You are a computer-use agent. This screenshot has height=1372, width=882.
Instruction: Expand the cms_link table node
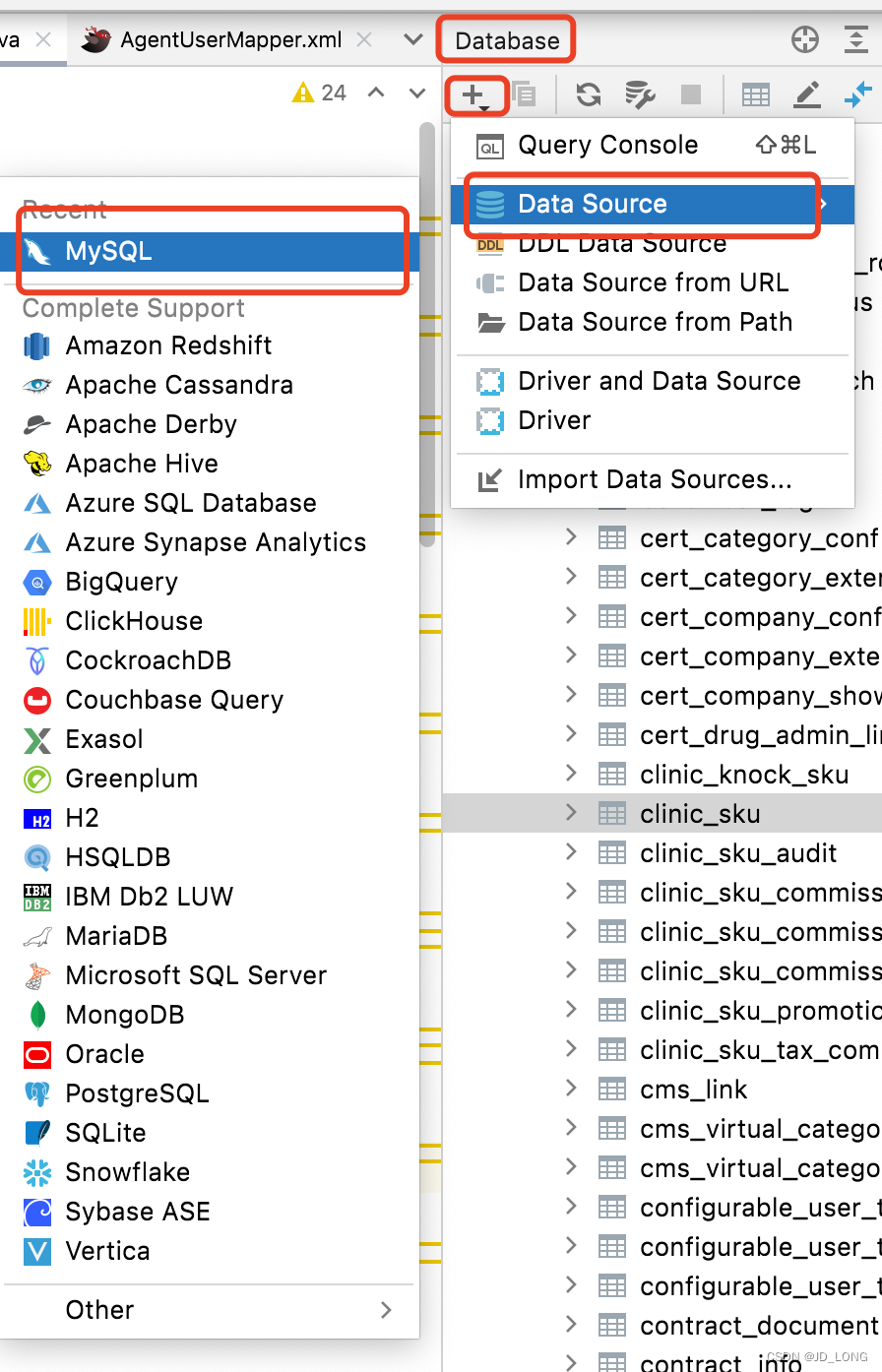(x=571, y=1089)
